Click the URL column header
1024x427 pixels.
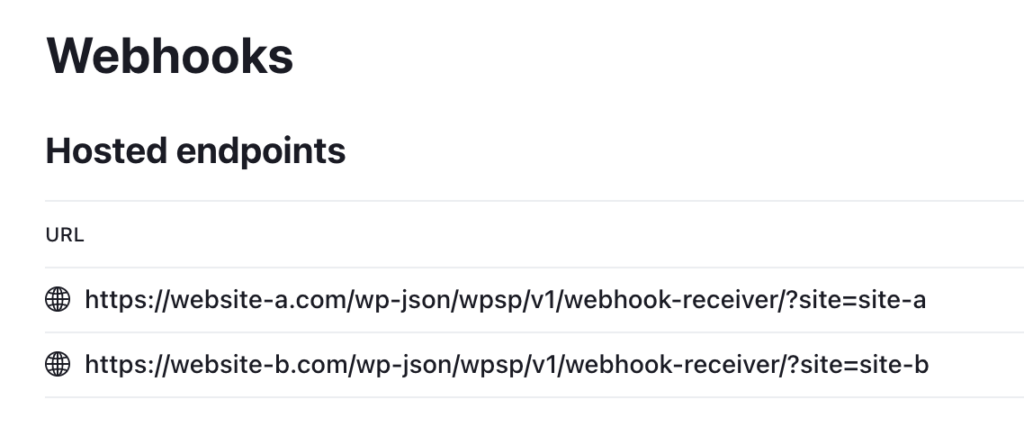pyautogui.click(x=65, y=235)
